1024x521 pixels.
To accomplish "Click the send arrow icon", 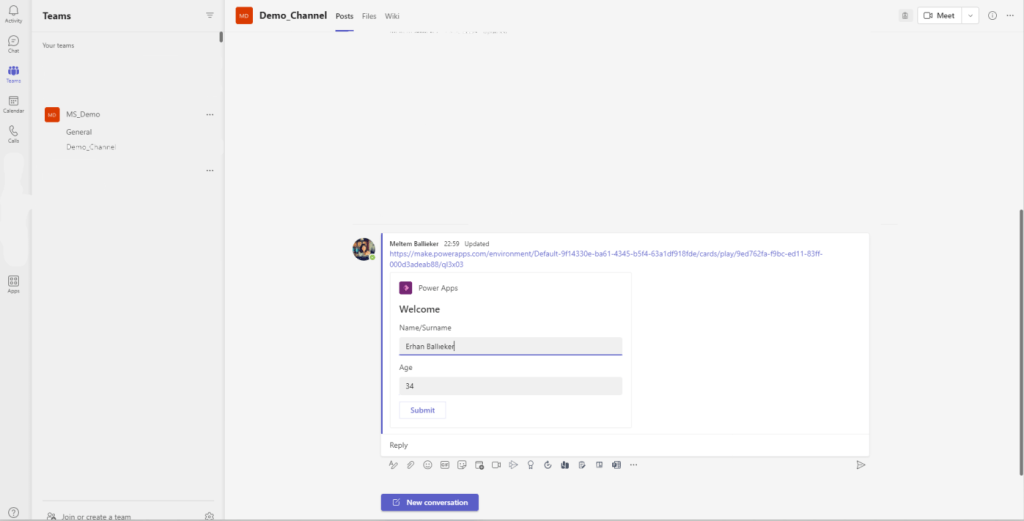I will pos(860,465).
